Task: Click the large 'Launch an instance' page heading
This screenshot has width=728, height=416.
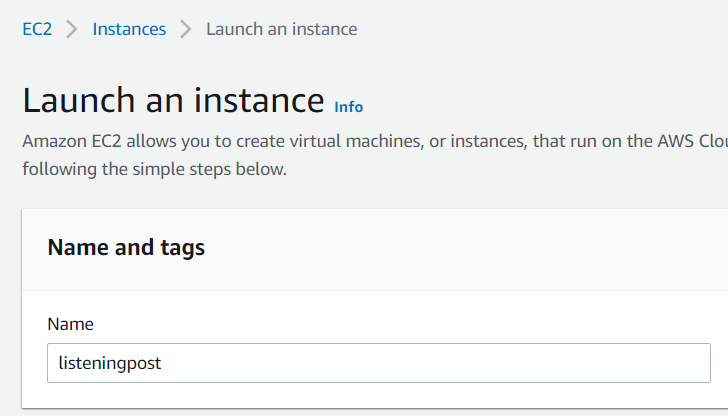Action: coord(173,101)
